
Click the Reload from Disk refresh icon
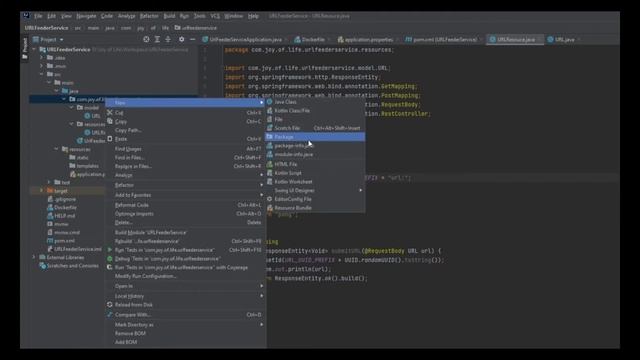[x=110, y=304]
